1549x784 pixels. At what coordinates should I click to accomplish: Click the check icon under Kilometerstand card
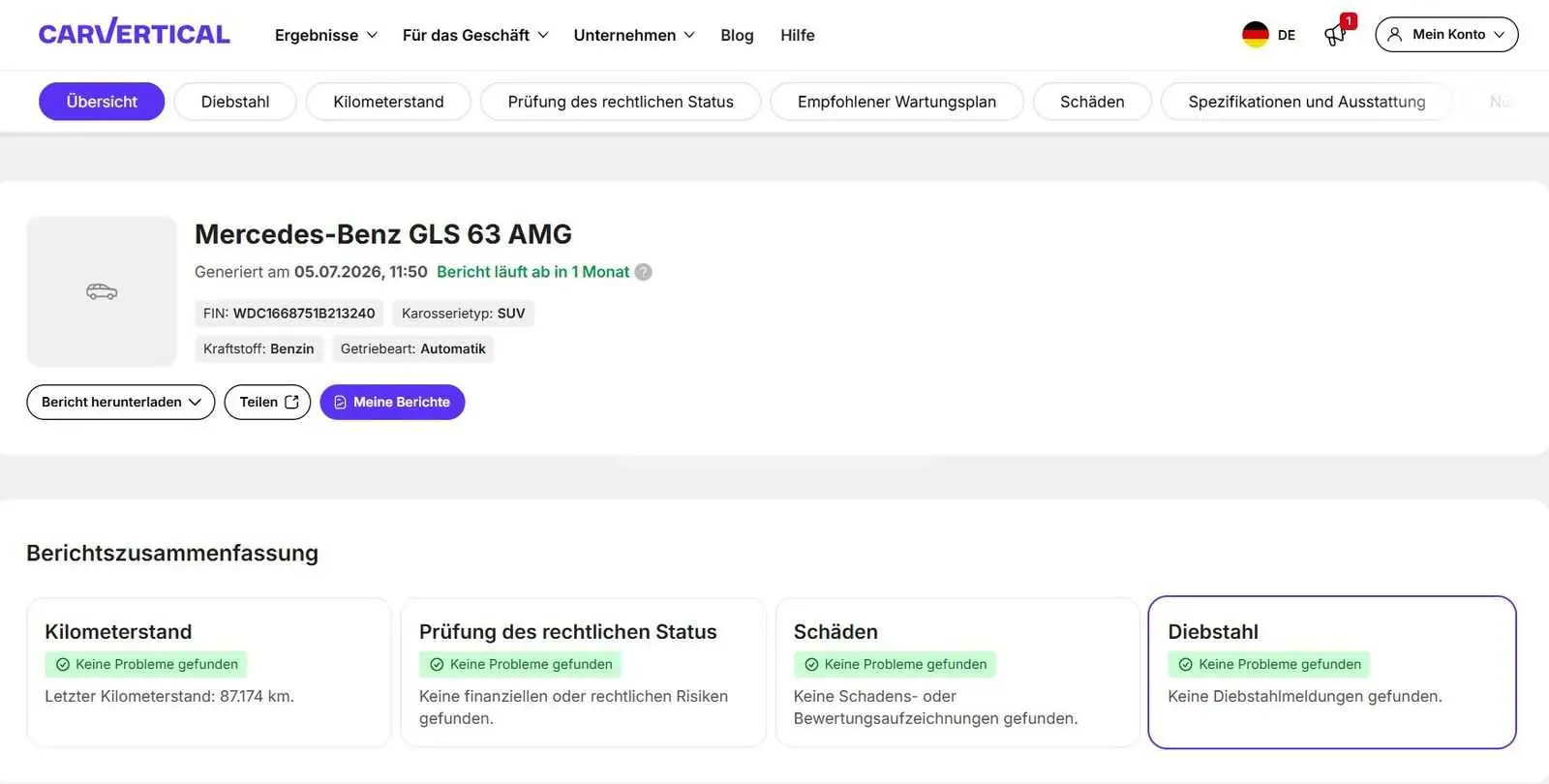coord(63,665)
